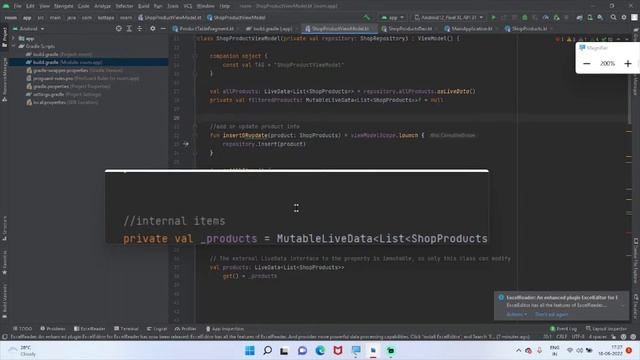
Task: Click the Search Everywhere magnifier icon
Action: (x=613, y=18)
